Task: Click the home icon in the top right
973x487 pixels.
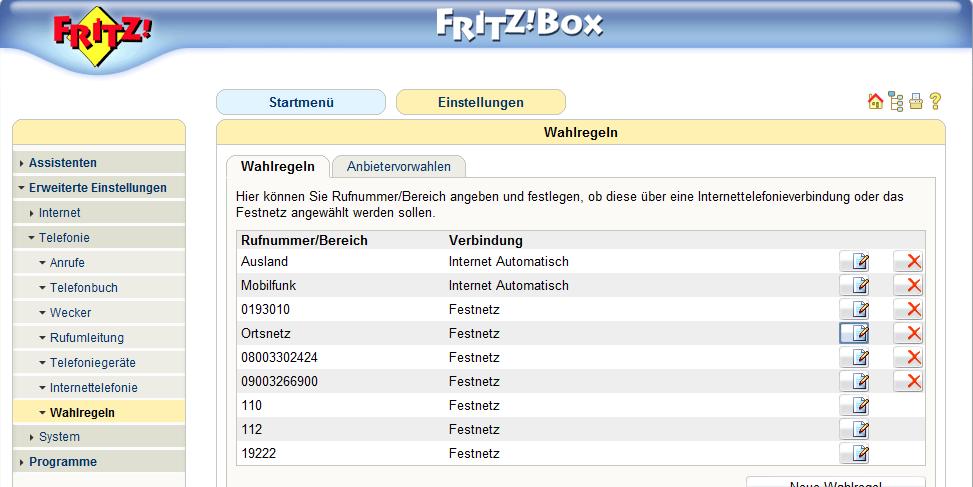Action: pos(876,101)
